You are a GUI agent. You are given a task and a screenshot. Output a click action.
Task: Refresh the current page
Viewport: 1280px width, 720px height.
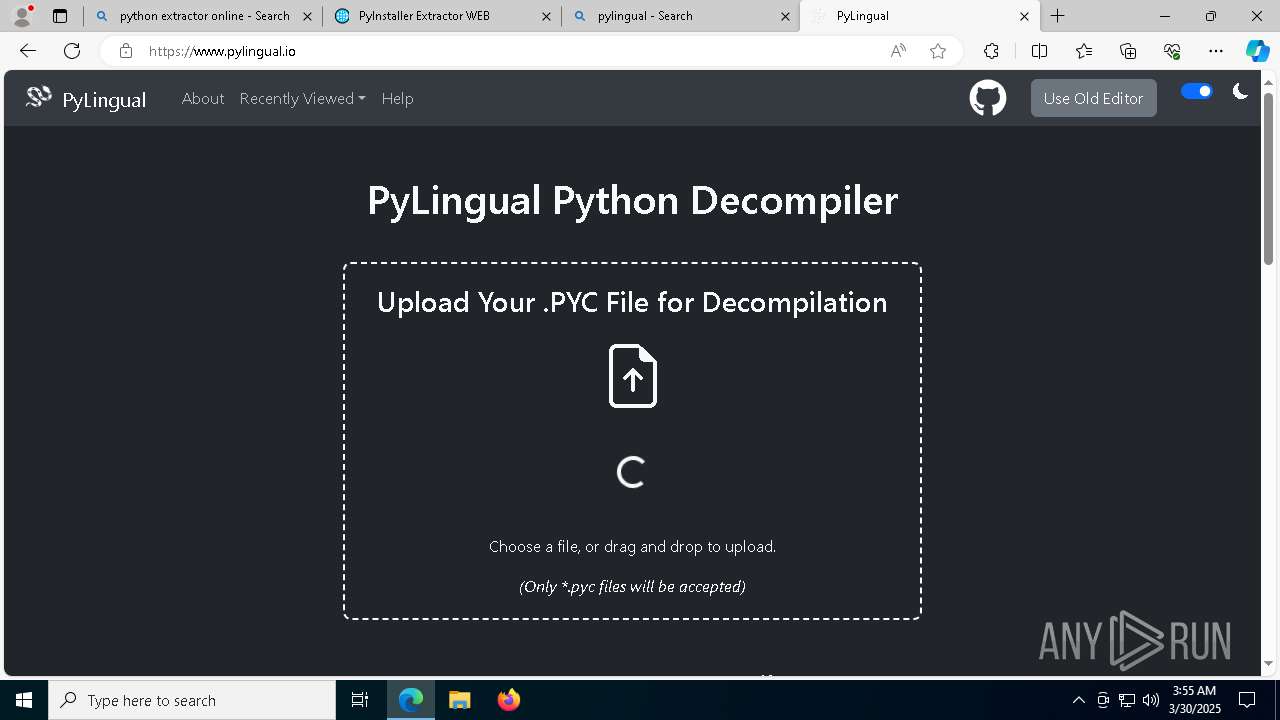pyautogui.click(x=72, y=51)
